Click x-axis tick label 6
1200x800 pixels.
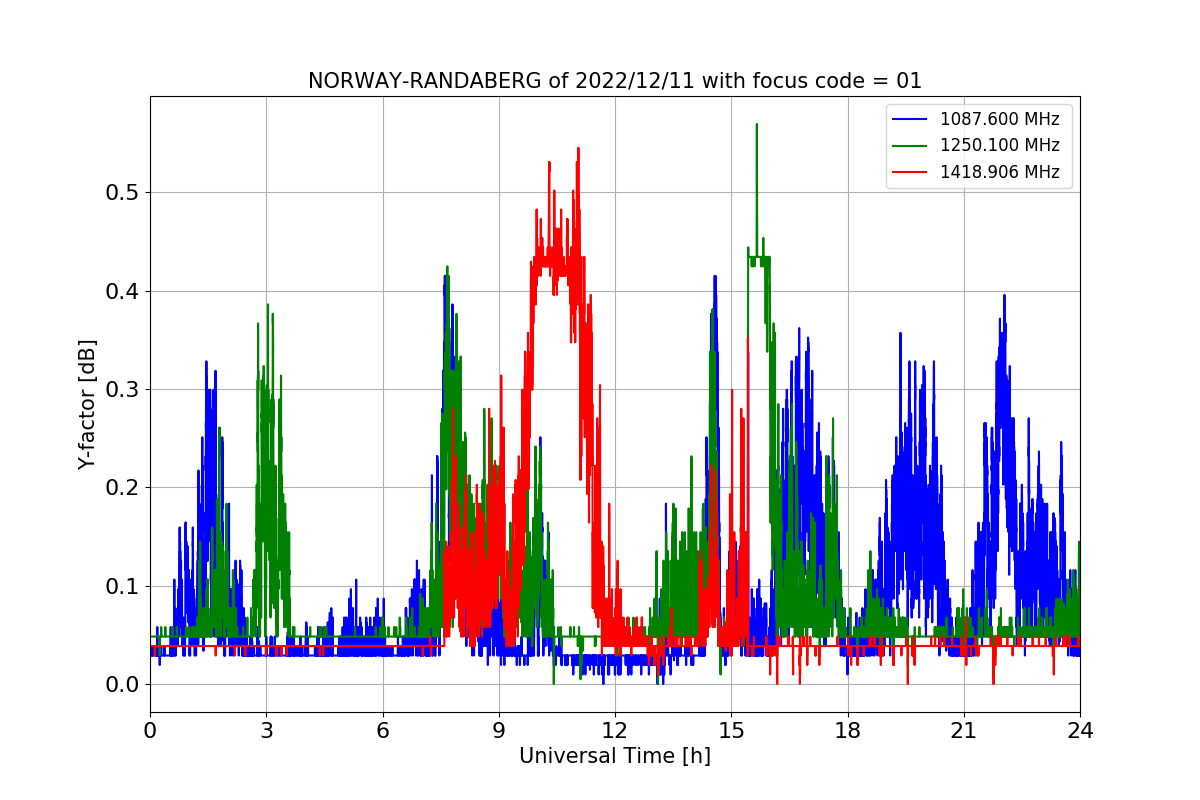[382, 730]
